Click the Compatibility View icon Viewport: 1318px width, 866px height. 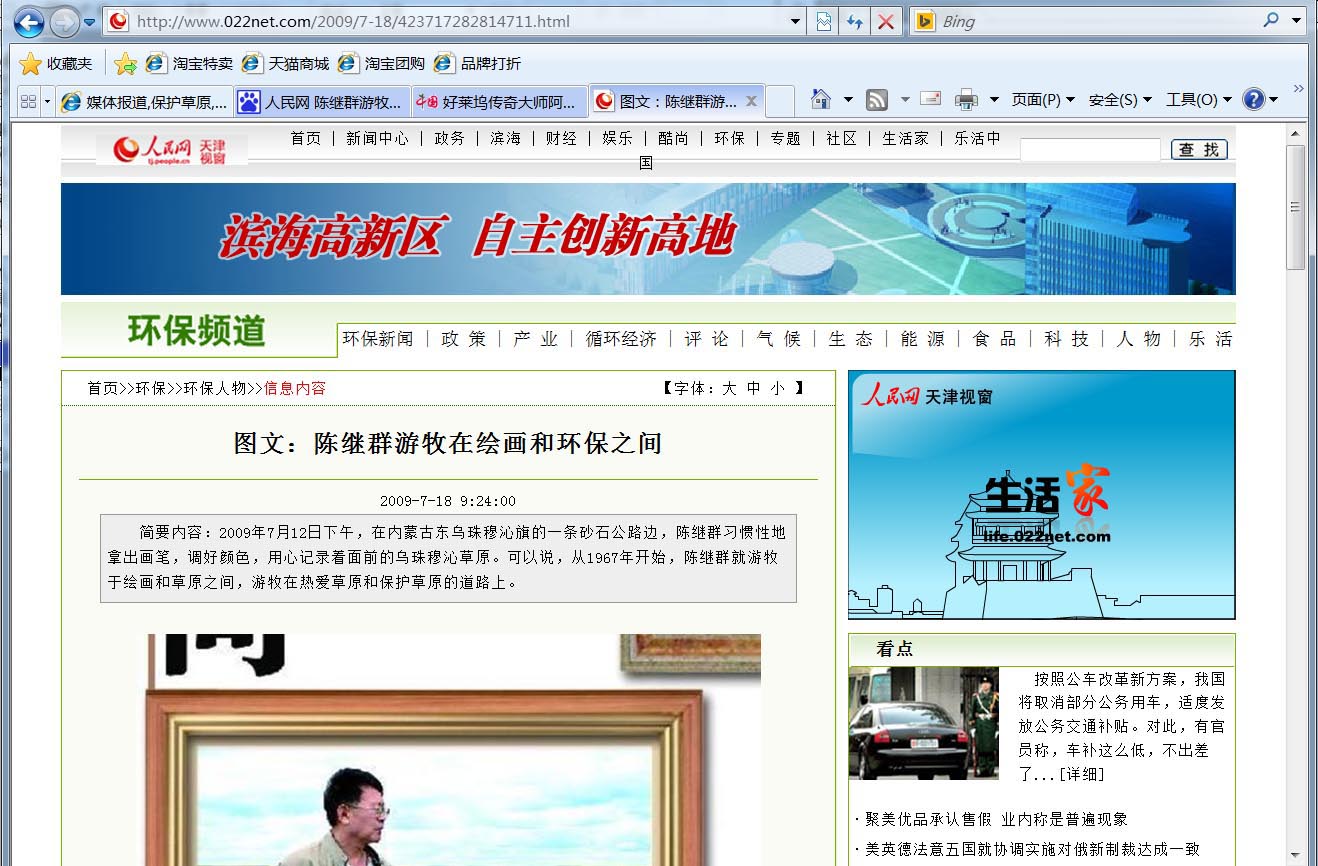[x=824, y=21]
